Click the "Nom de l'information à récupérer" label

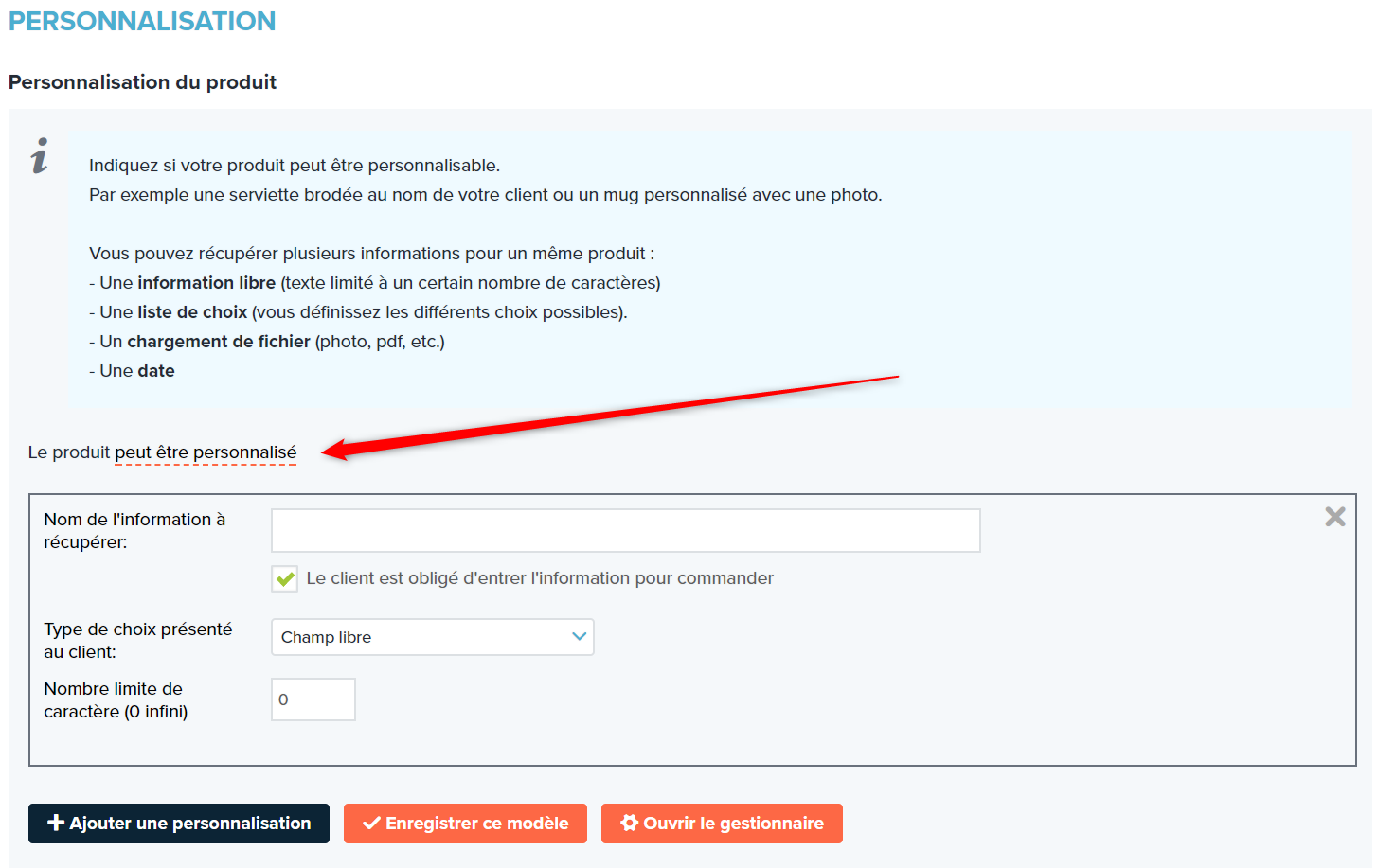point(134,531)
